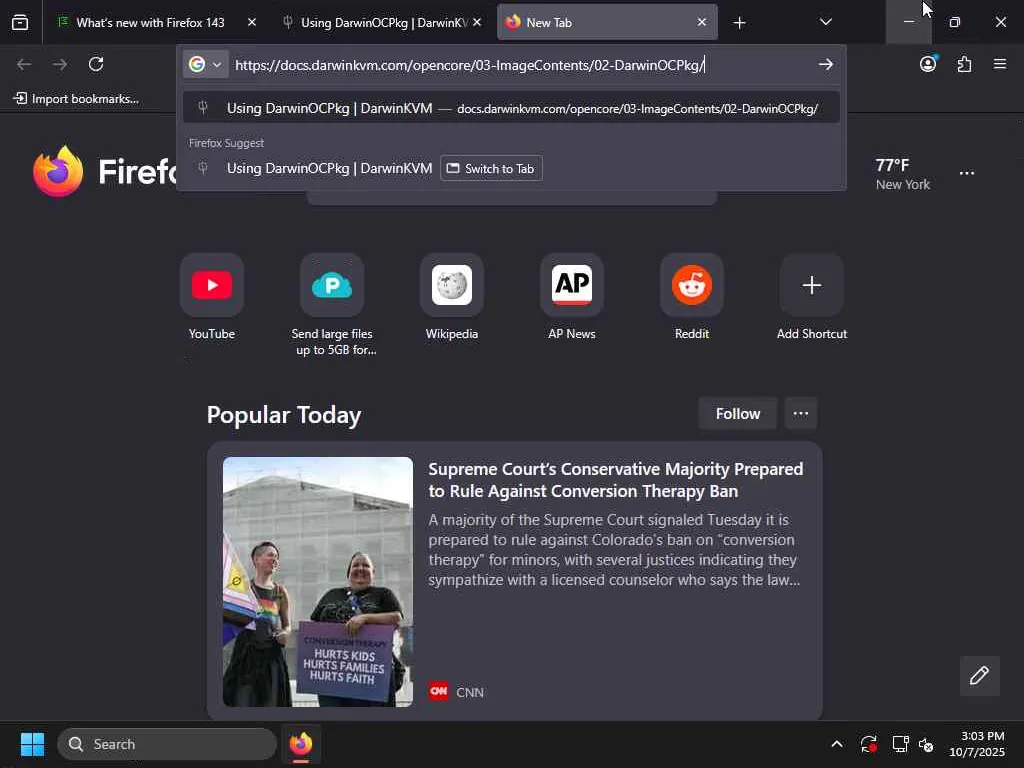Click the Switch to Tab button
The height and width of the screenshot is (768, 1024).
pos(491,168)
